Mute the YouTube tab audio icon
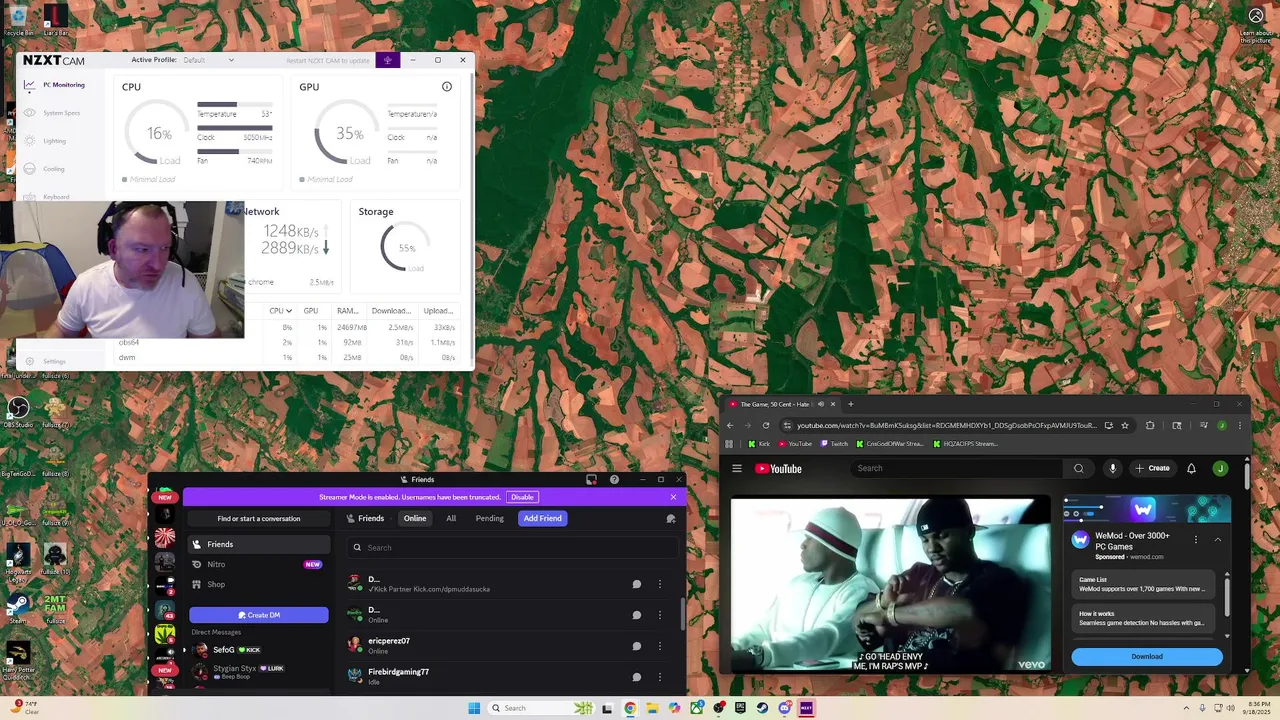This screenshot has height=720, width=1280. click(820, 404)
